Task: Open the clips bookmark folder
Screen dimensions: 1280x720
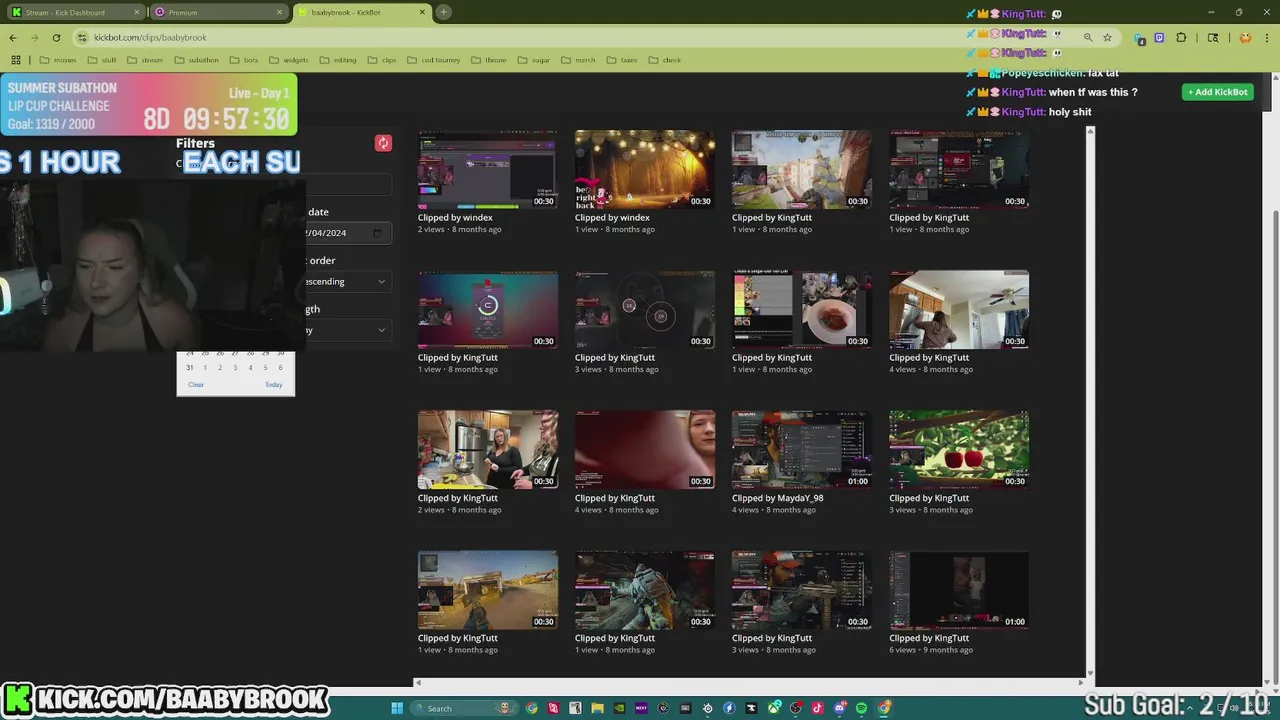Action: (381, 60)
